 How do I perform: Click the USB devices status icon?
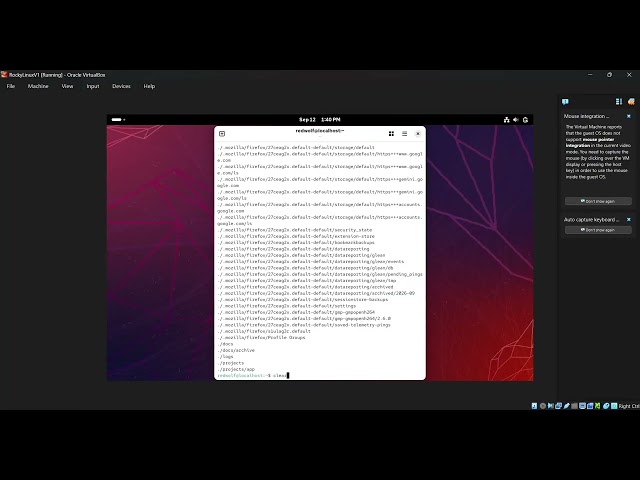567,406
